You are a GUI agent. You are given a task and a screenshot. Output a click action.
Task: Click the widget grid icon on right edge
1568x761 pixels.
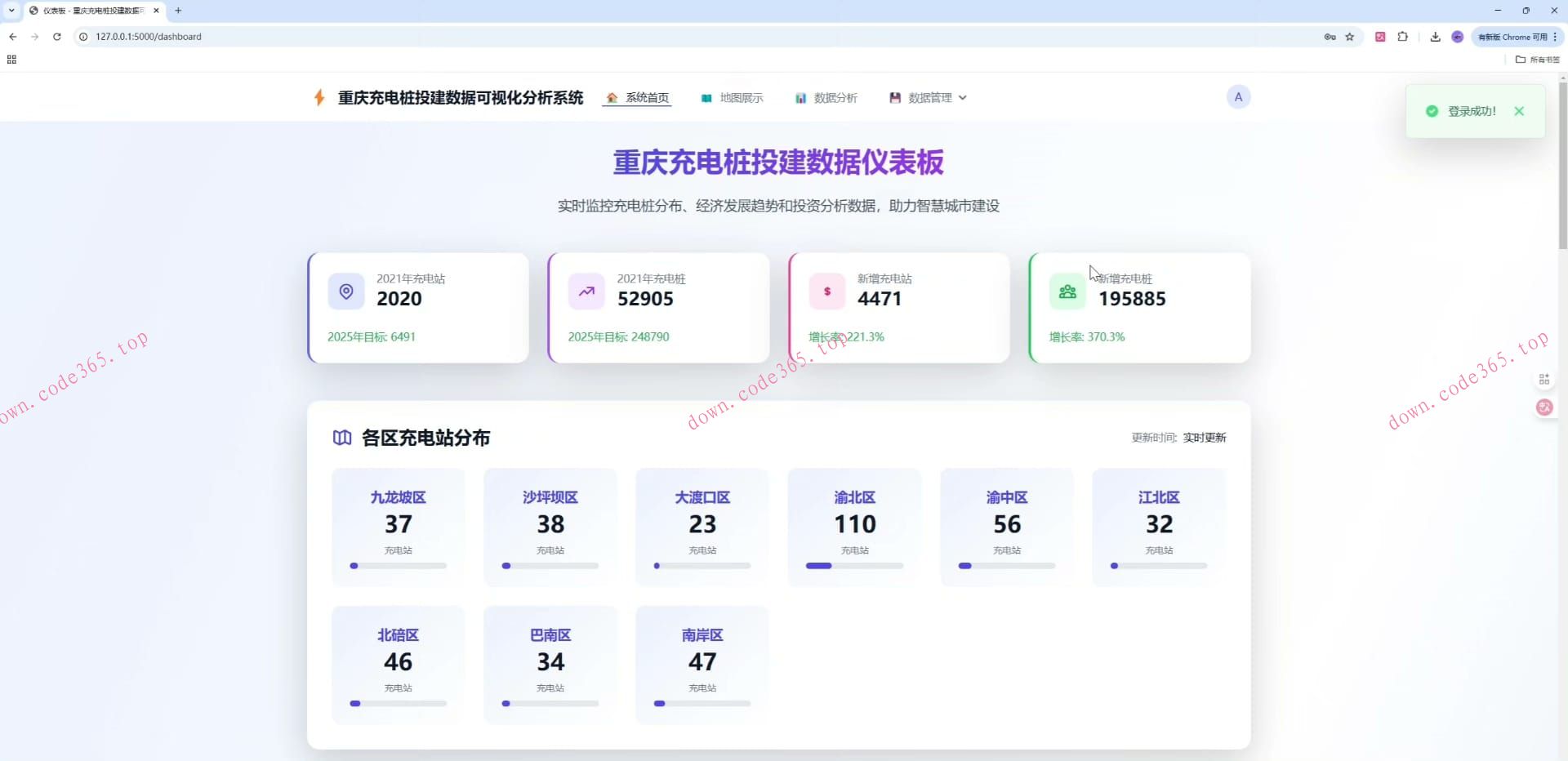(x=1543, y=378)
